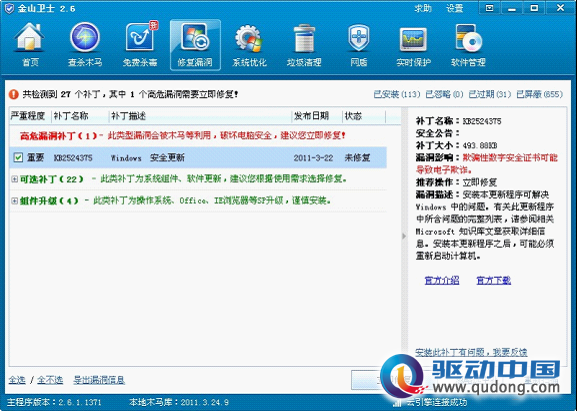
Task: Show the 已安装 (113) patches list
Action: pyautogui.click(x=397, y=95)
